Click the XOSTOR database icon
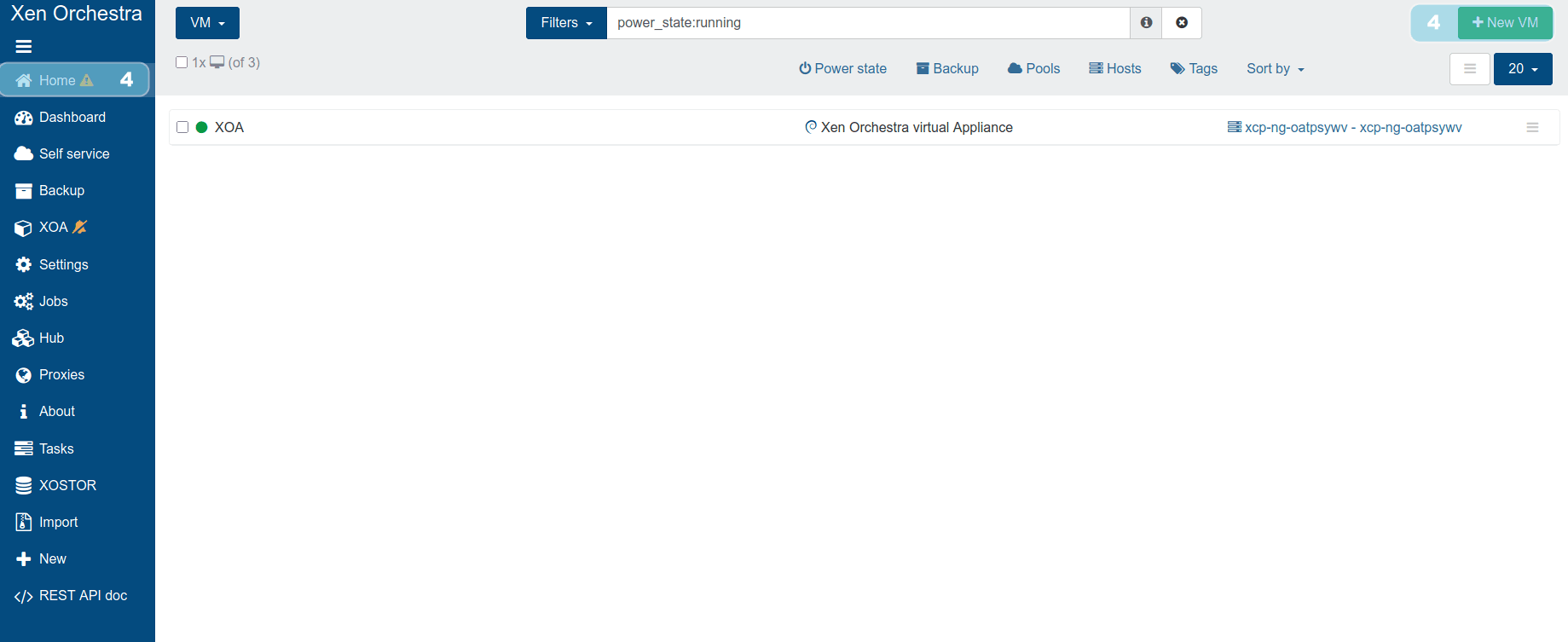1568x642 pixels. [x=24, y=486]
